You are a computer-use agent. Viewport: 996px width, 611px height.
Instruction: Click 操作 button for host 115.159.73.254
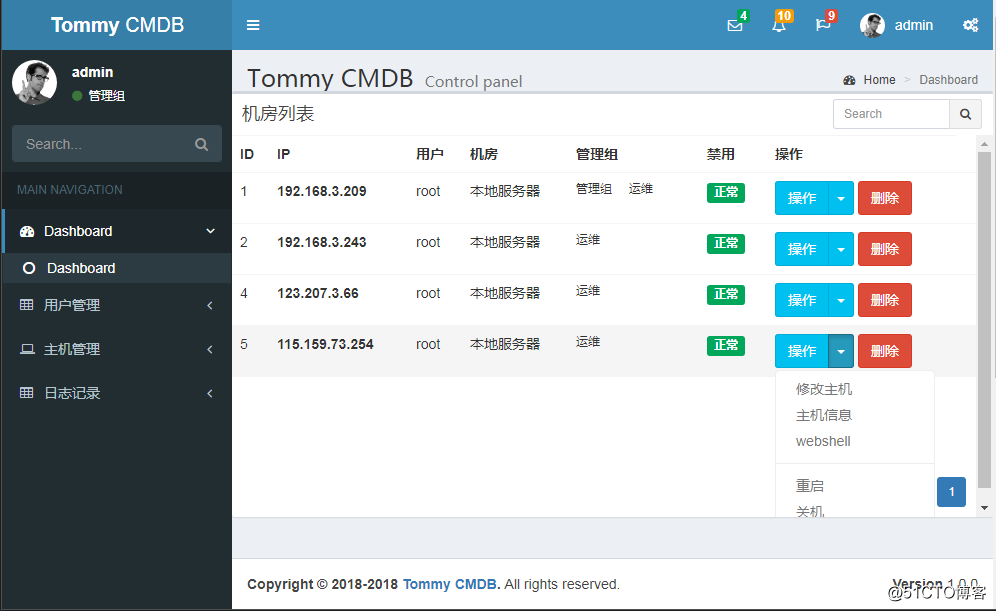[801, 351]
